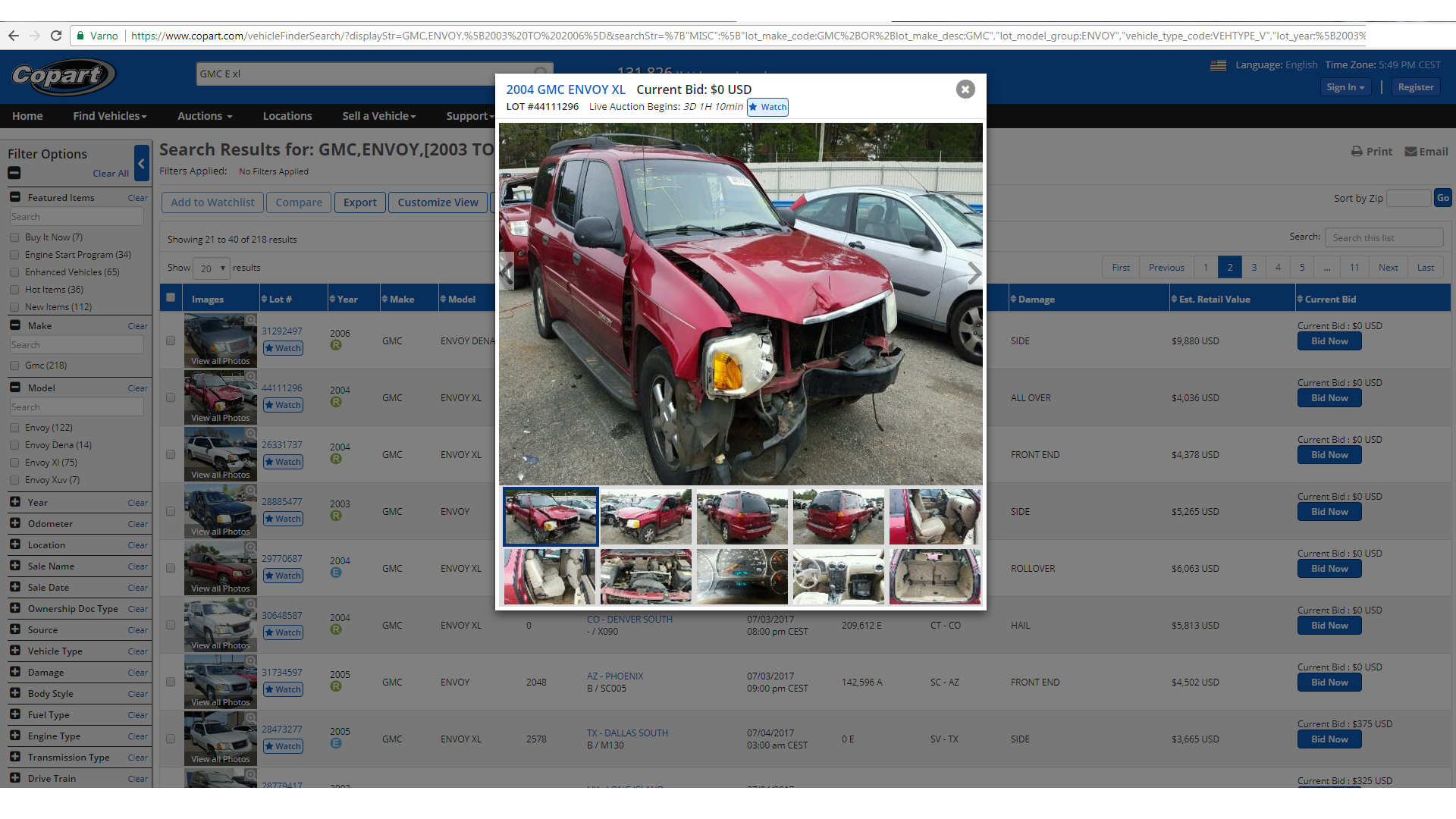
Task: Go to results page 3
Action: pos(1254,268)
